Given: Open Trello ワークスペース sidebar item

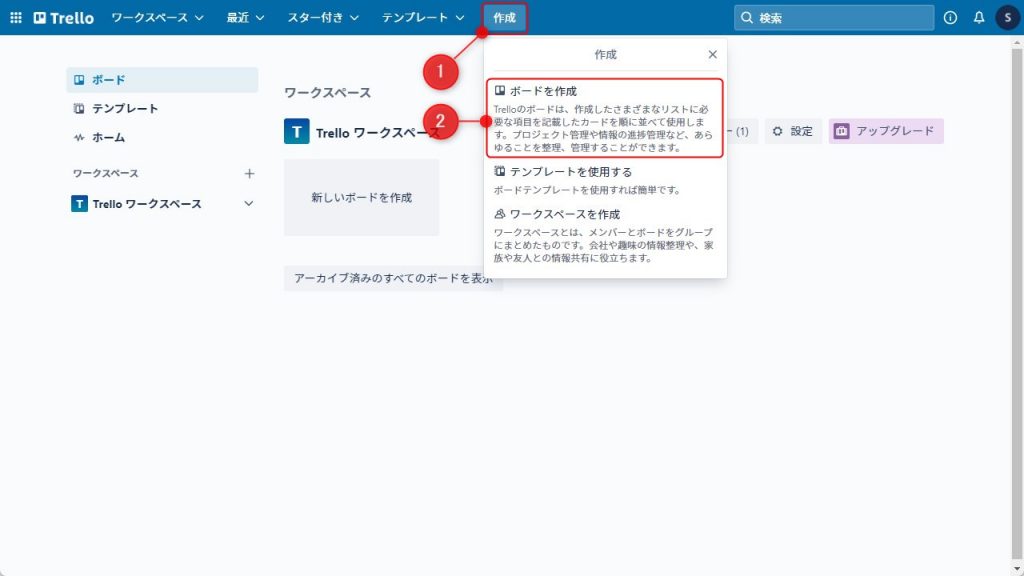Looking at the screenshot, I should pos(162,204).
